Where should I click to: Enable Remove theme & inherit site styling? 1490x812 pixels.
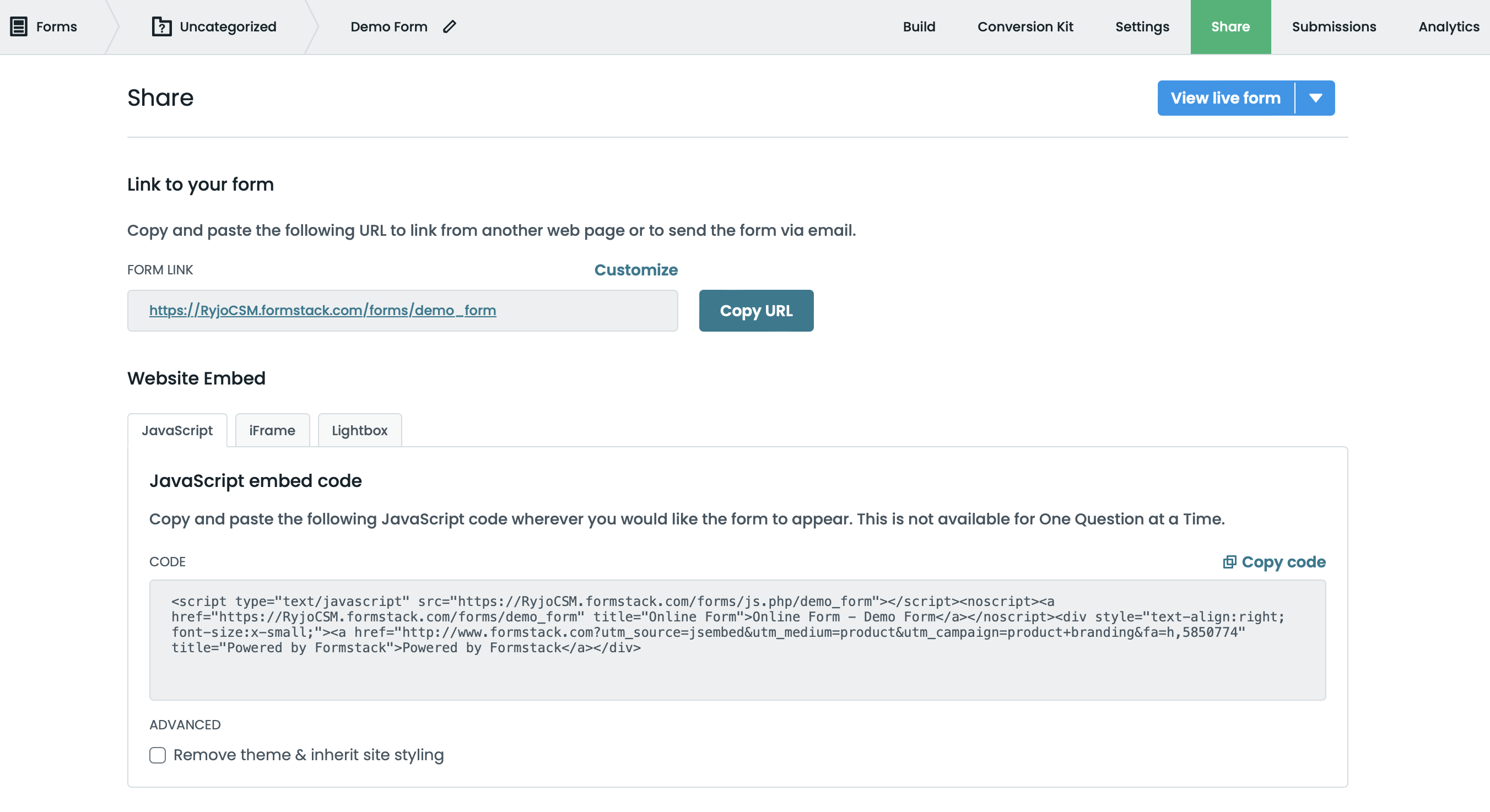tap(158, 755)
